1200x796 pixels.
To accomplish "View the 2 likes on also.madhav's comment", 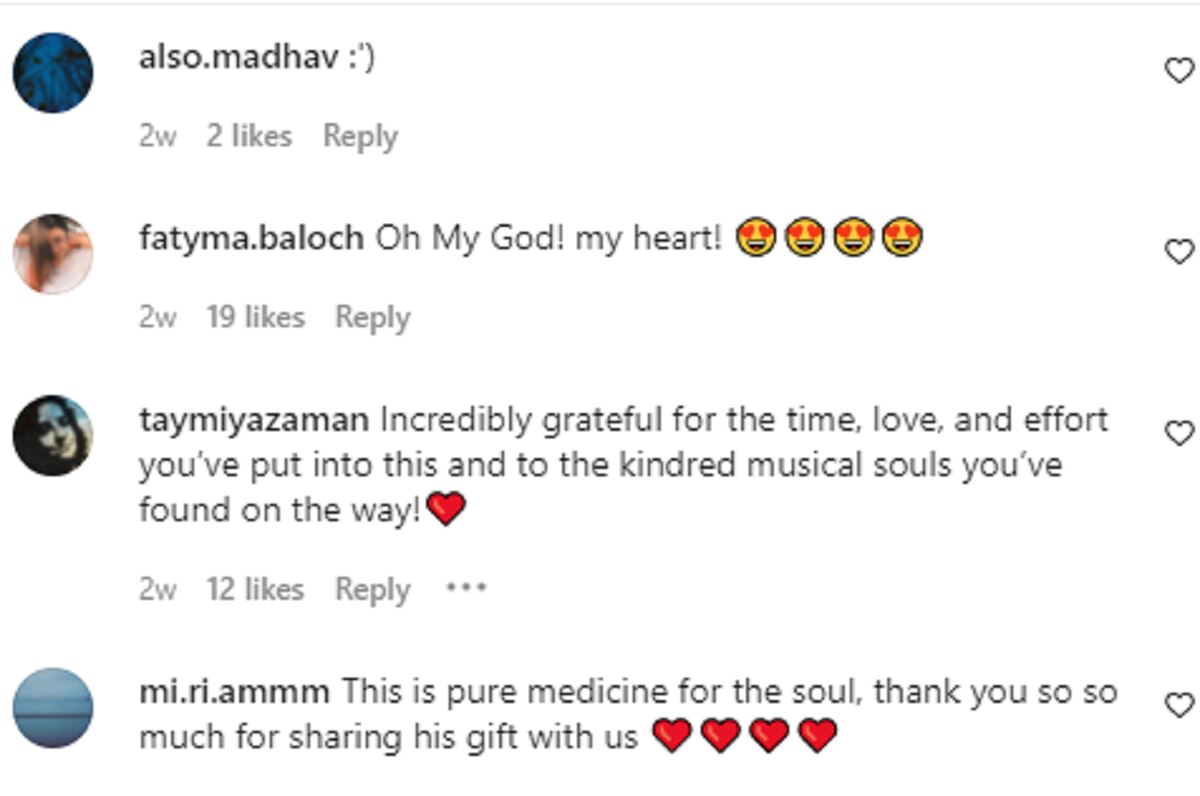I will pyautogui.click(x=249, y=136).
